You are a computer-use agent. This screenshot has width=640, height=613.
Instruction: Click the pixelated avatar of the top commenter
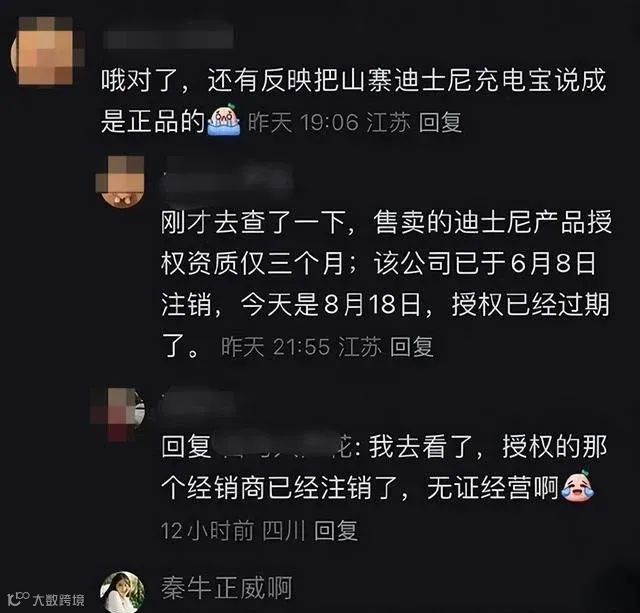pyautogui.click(x=47, y=51)
